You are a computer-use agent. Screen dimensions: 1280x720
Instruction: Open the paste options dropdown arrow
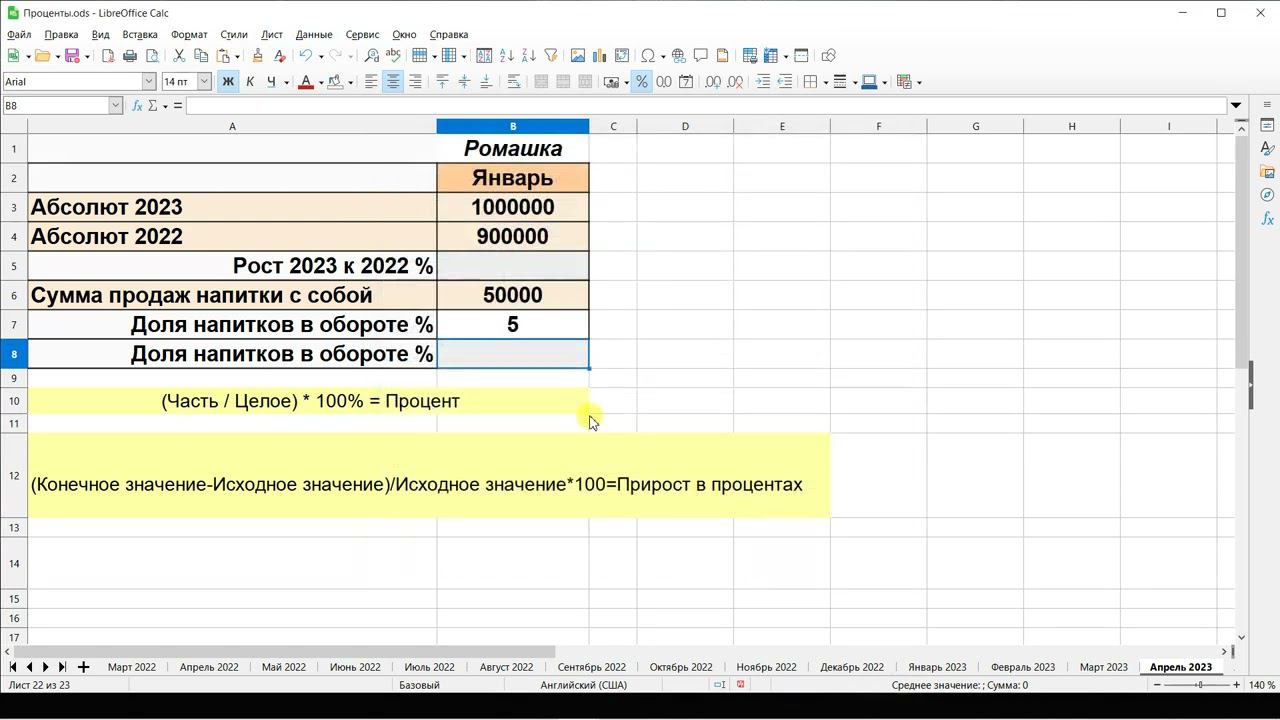tap(237, 57)
